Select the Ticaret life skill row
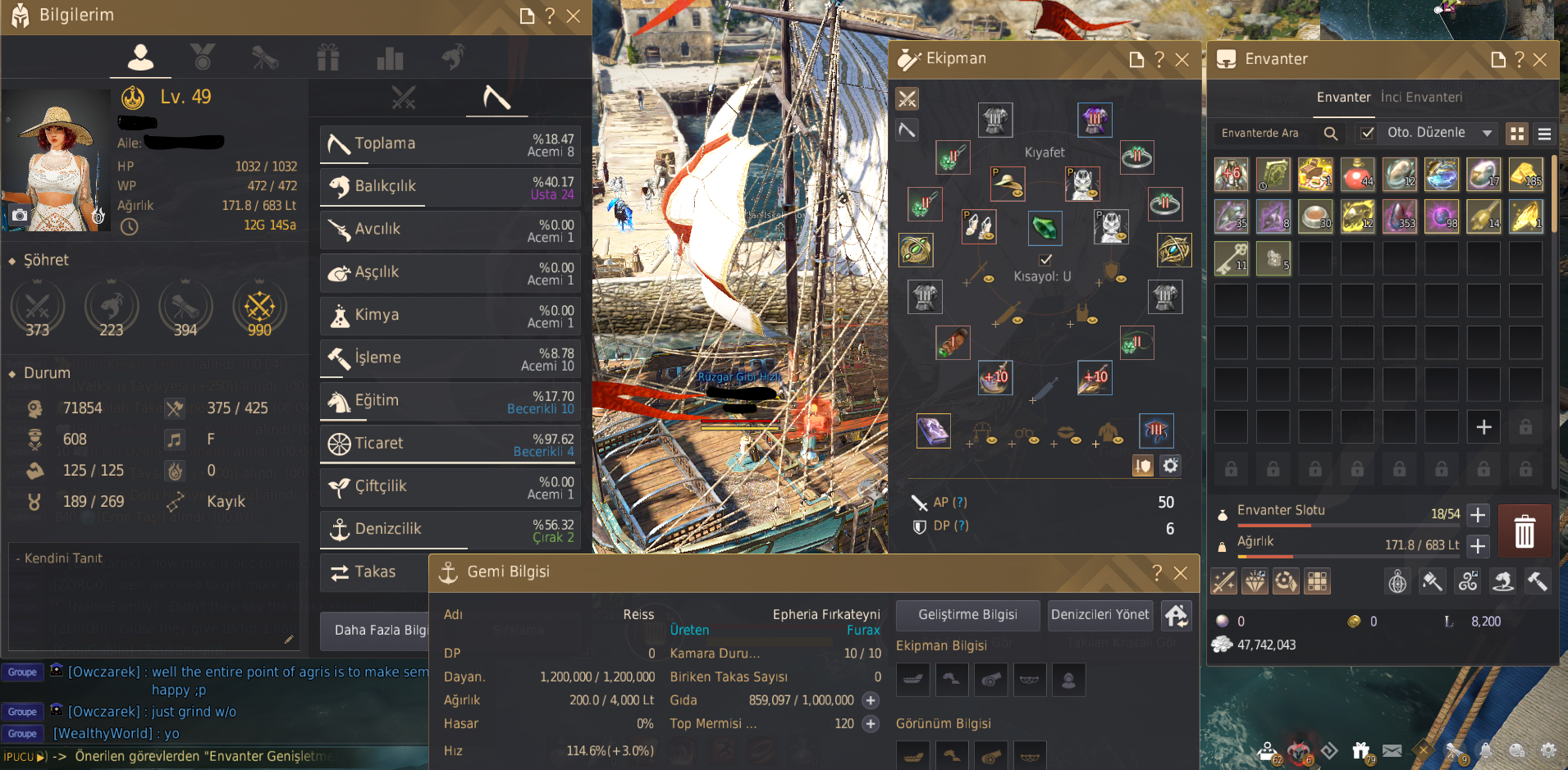Viewport: 1568px width, 770px height. (450, 444)
